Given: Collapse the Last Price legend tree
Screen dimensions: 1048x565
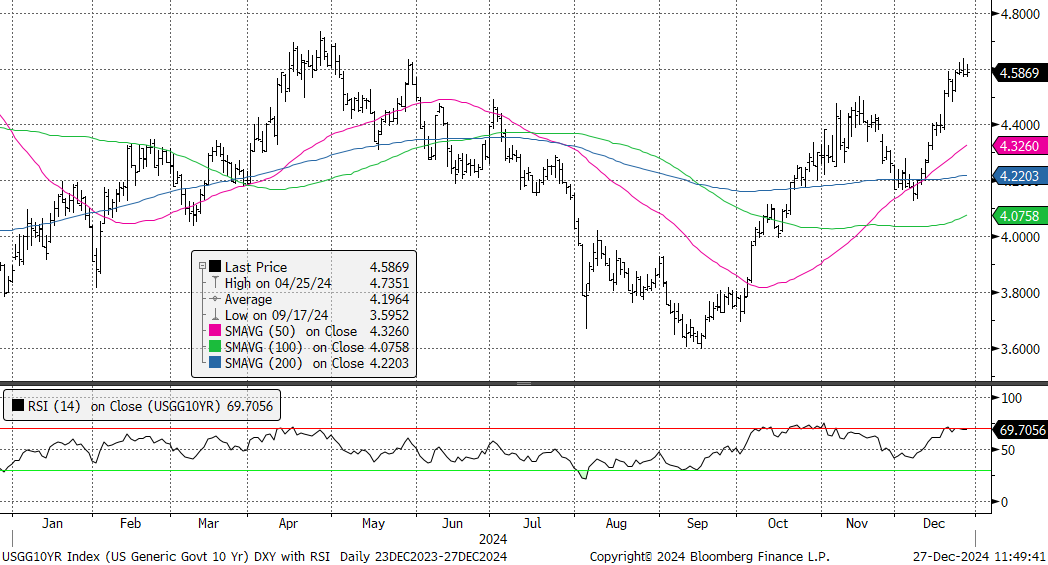Looking at the screenshot, I should coord(203,267).
